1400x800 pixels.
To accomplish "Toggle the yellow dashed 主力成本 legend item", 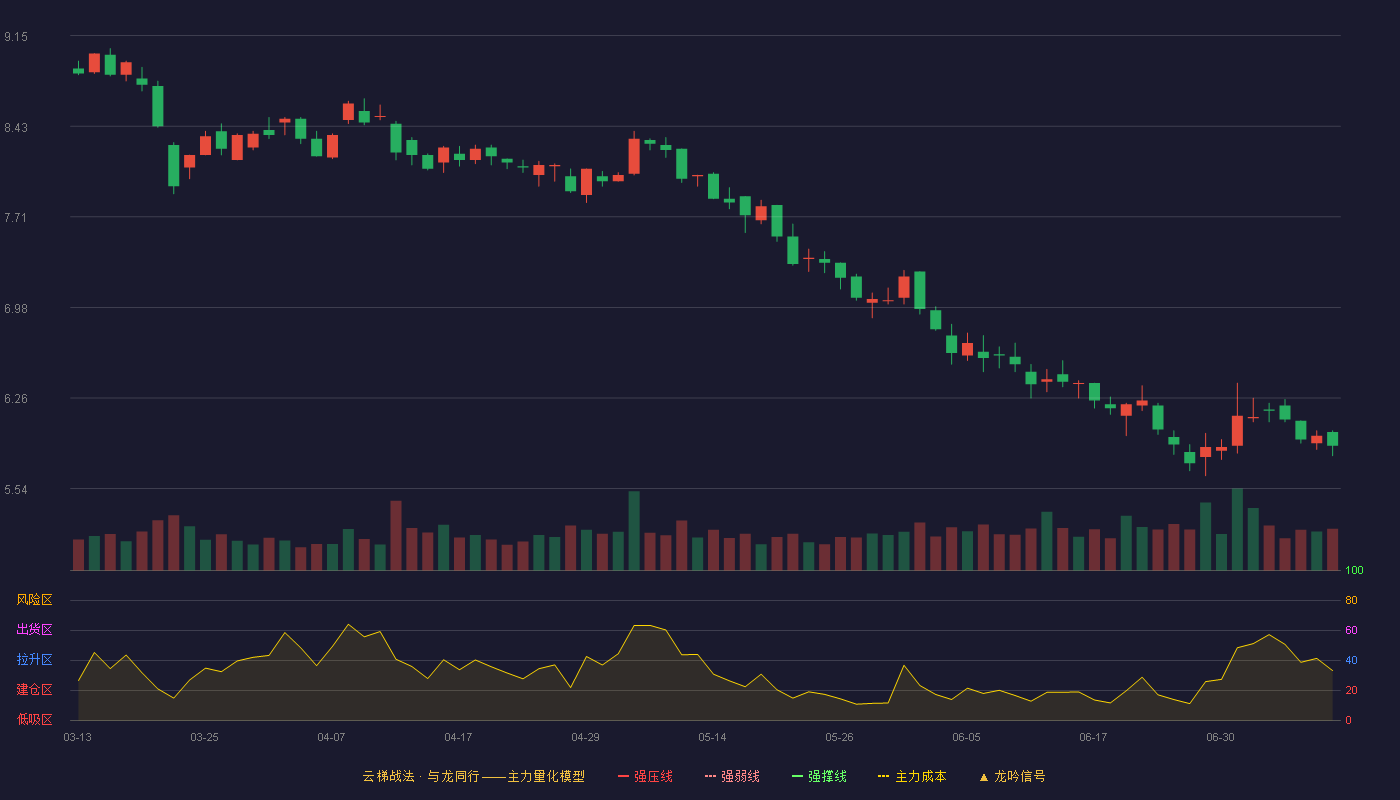I will pyautogui.click(x=912, y=776).
